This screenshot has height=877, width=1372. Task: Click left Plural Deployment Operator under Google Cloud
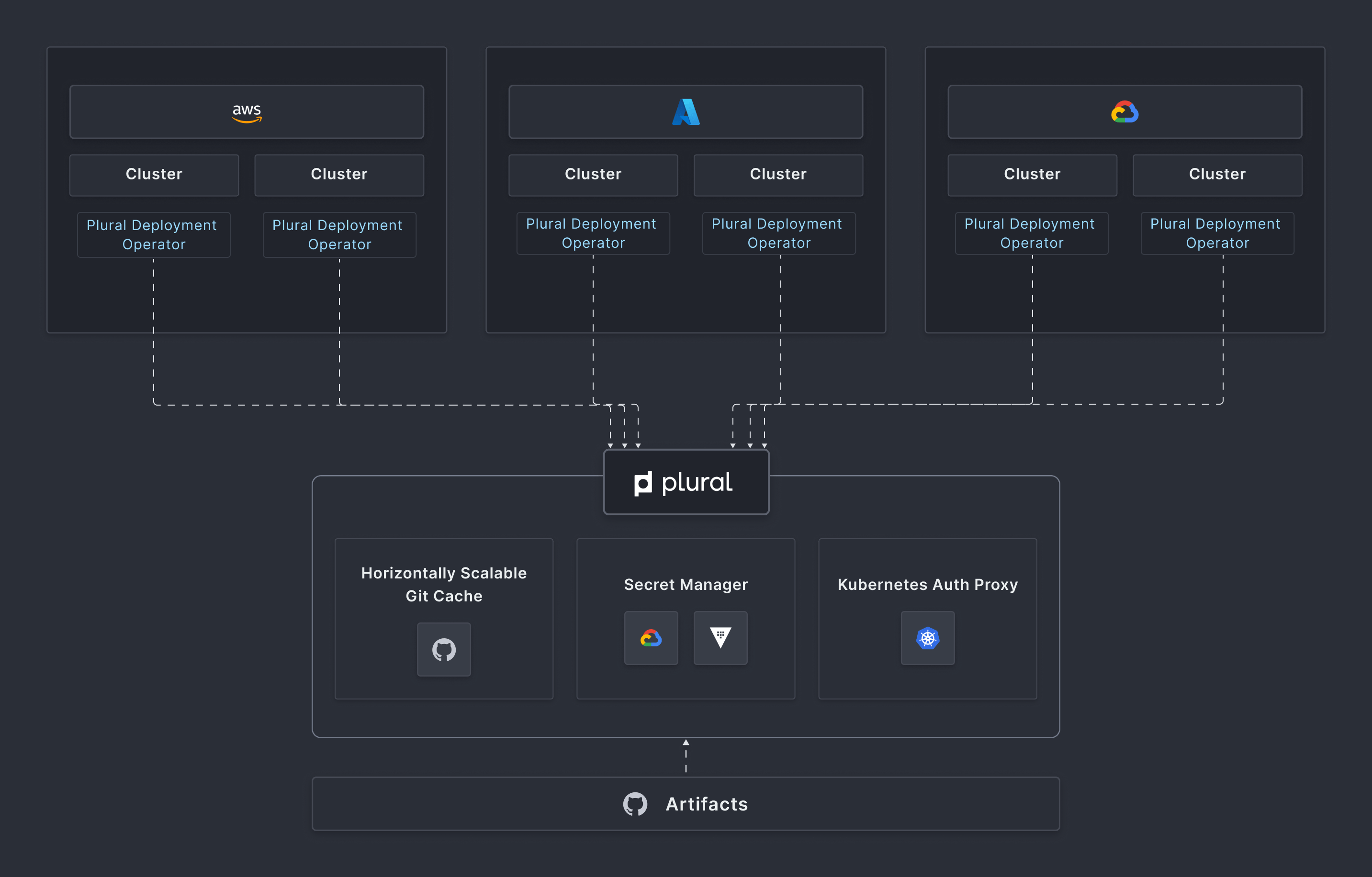coord(1031,233)
